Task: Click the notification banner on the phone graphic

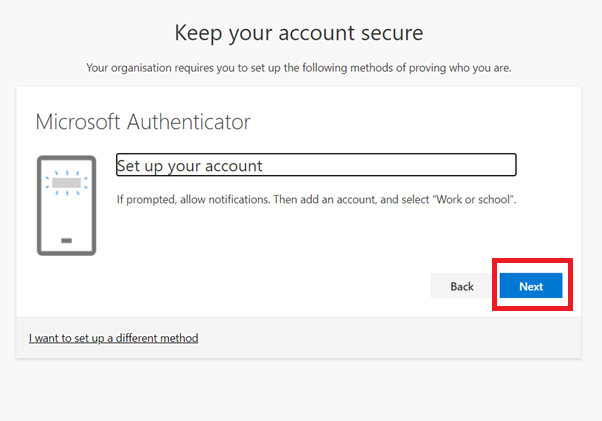Action: (66, 183)
